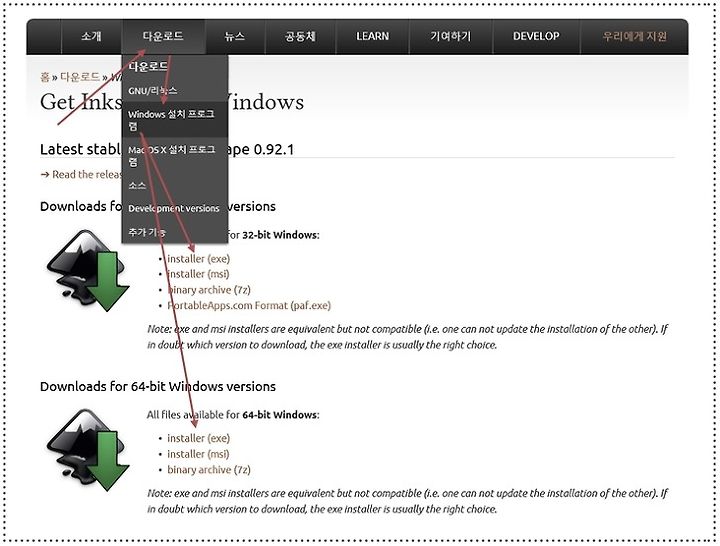The image size is (720, 546).
Task: Select the Downloads for 64-bit Windows versions heading
Action: coord(158,387)
